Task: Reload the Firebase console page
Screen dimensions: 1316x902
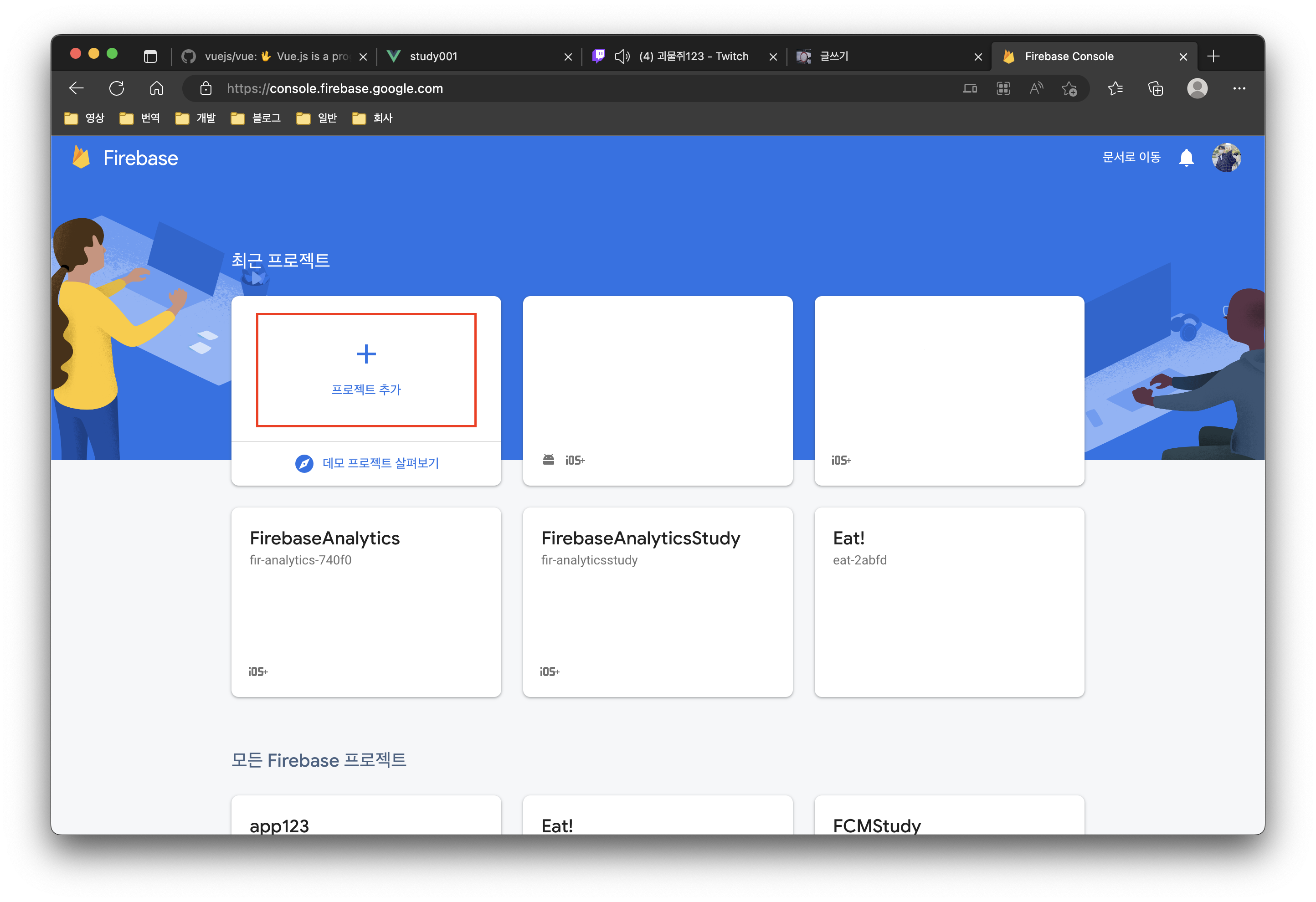Action: pyautogui.click(x=117, y=88)
